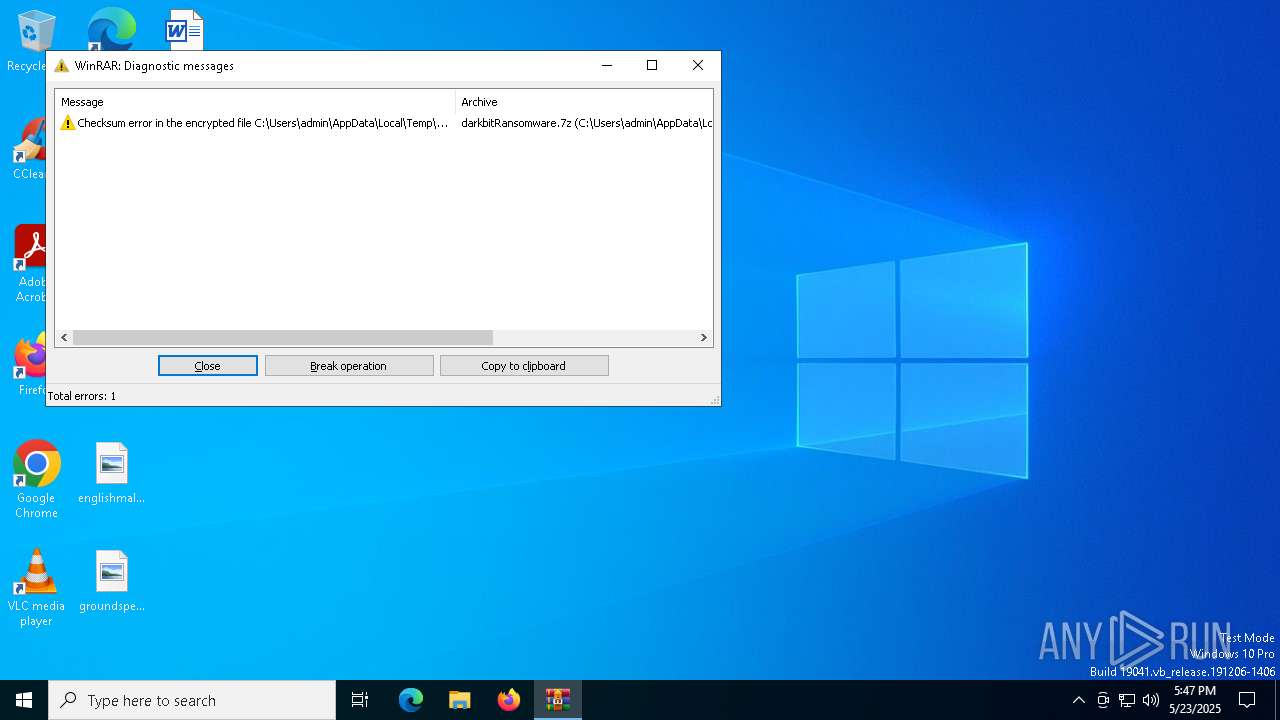Viewport: 1280px width, 720px height.
Task: Minimize the WinRAR diagnostic window
Action: 606,65
